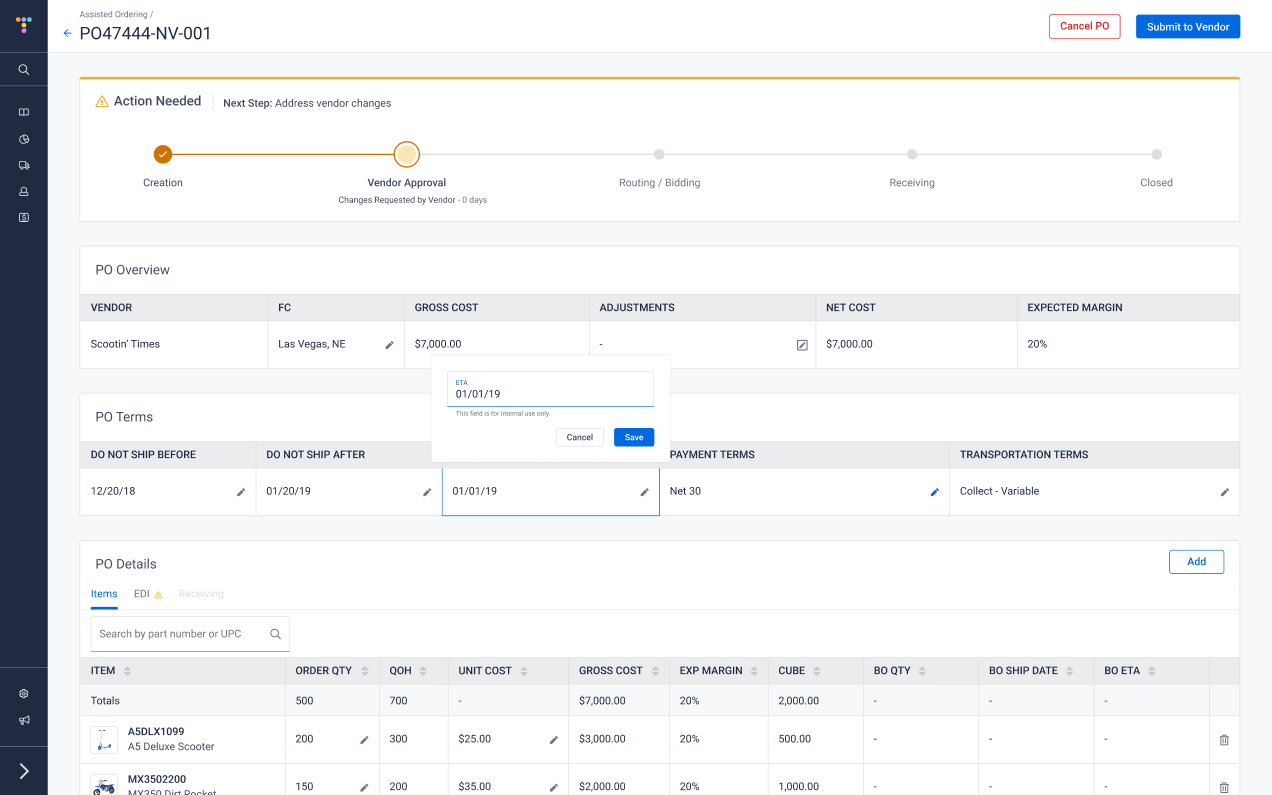
Task: Edit unit cost $25.00 for A5DLX1099
Action: [554, 740]
